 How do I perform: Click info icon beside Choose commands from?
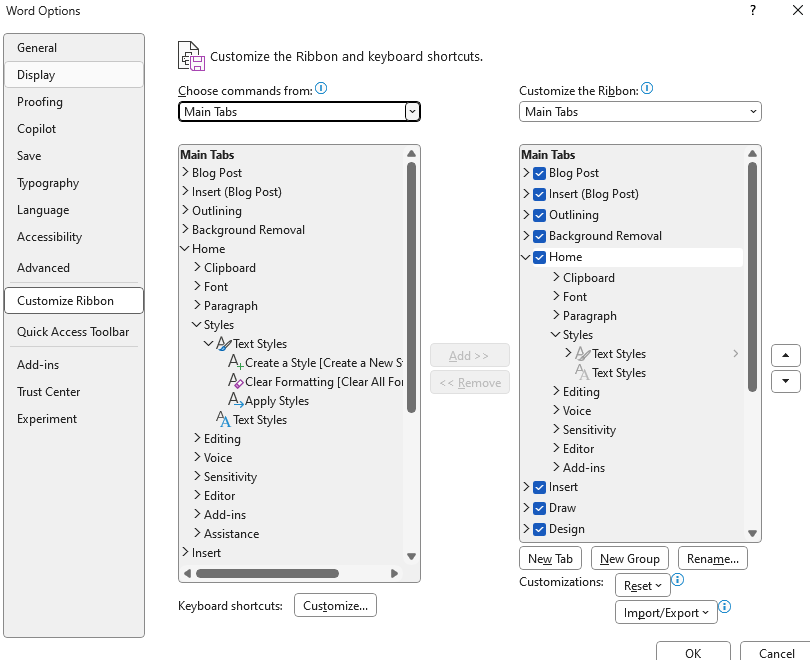[321, 88]
